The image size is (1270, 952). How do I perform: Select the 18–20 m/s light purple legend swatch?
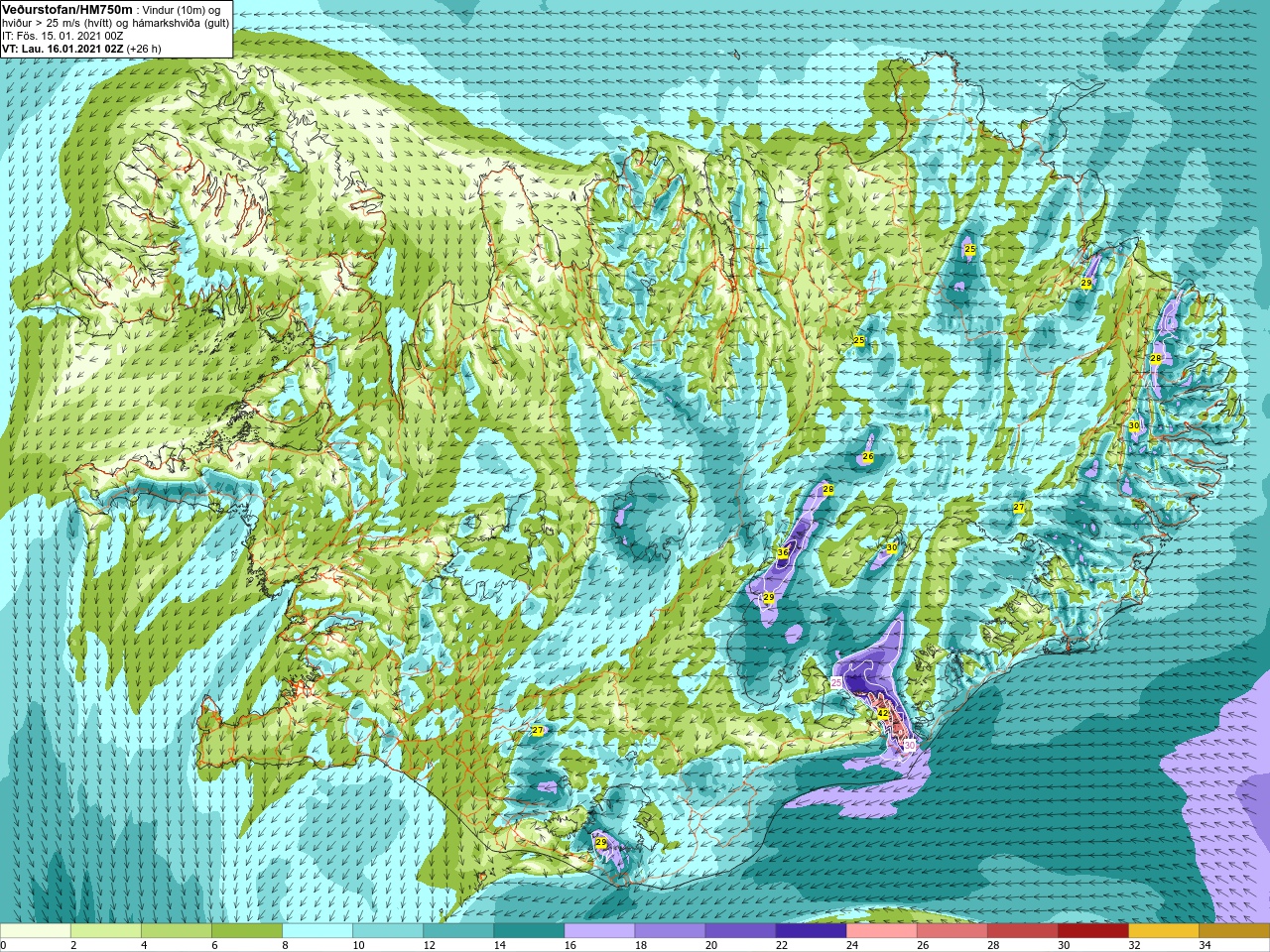671,931
